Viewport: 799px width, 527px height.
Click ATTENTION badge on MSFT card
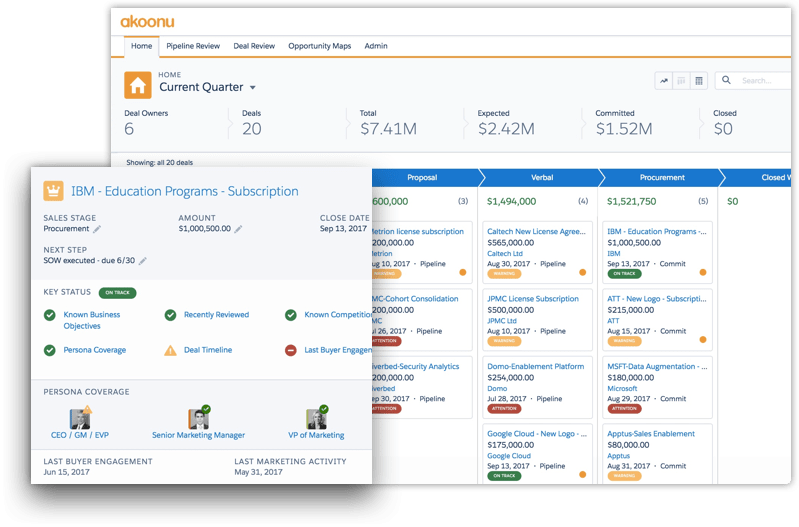tap(624, 409)
